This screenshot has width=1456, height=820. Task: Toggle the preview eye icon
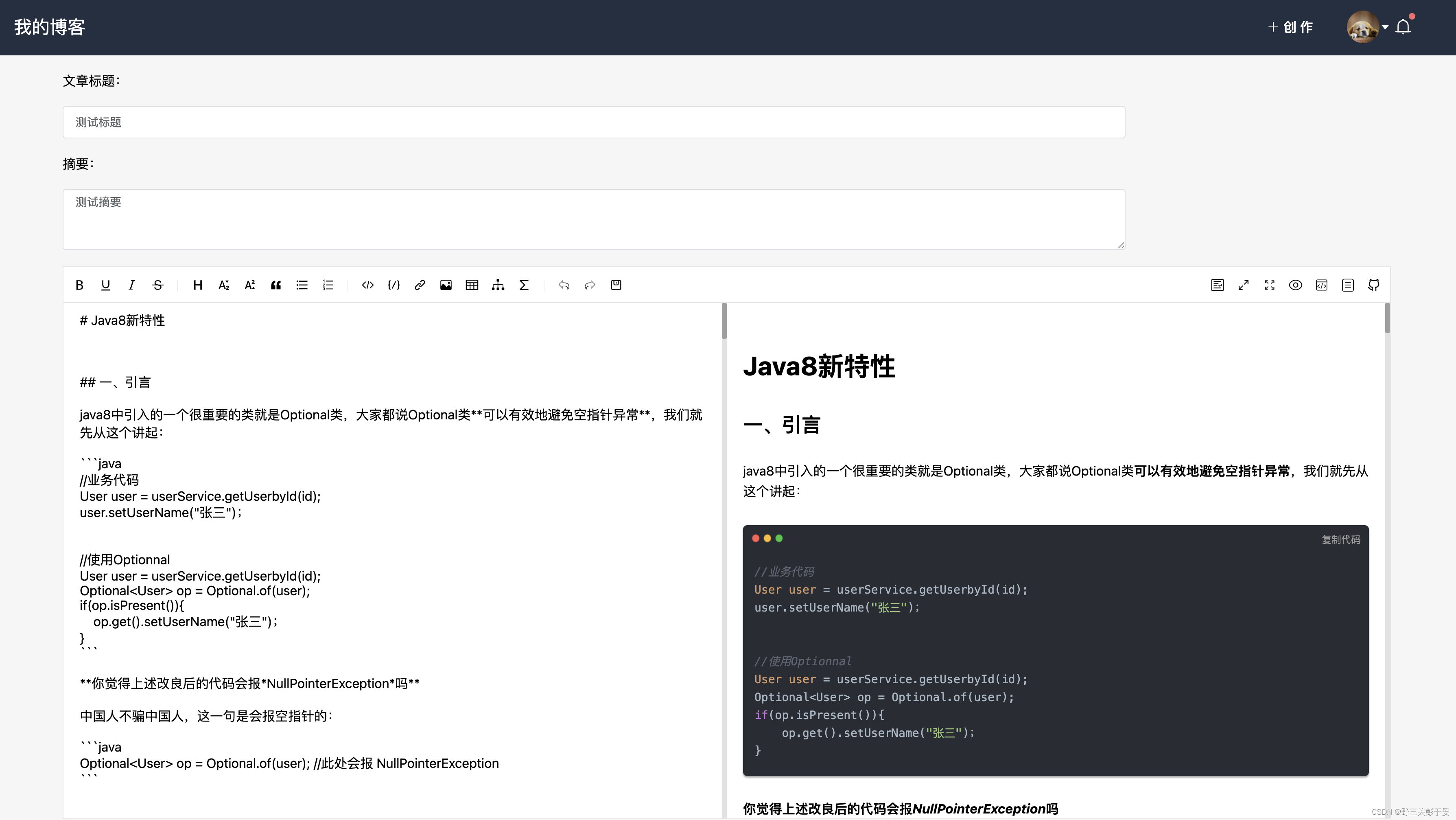(x=1296, y=285)
